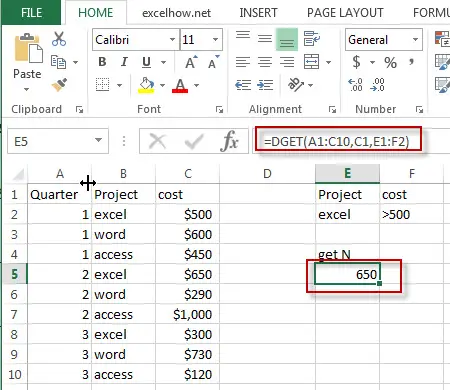Switch to HOME tab
The image size is (450, 390).
[96, 13]
